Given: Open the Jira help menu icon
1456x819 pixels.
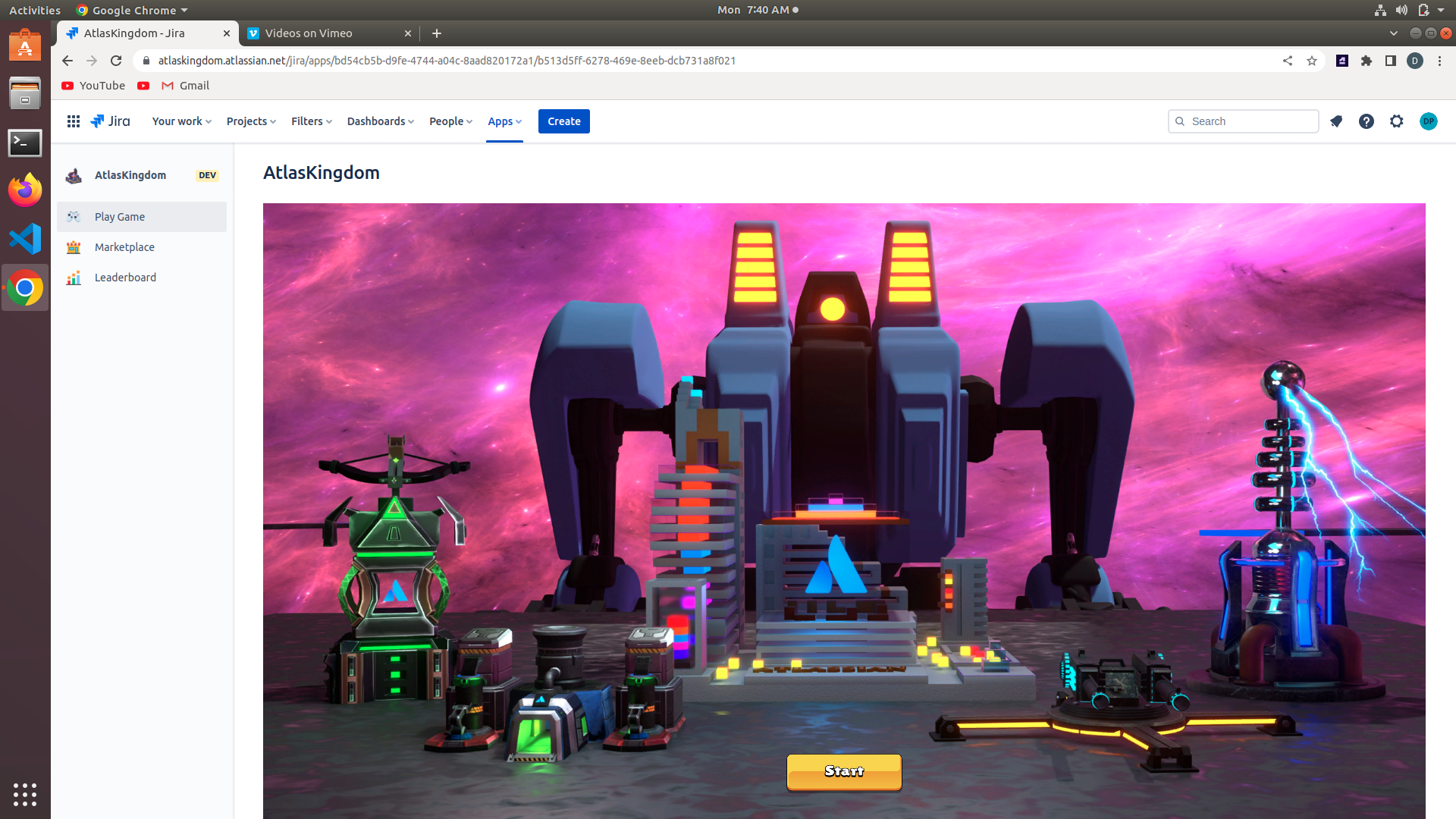Looking at the screenshot, I should pos(1367,121).
